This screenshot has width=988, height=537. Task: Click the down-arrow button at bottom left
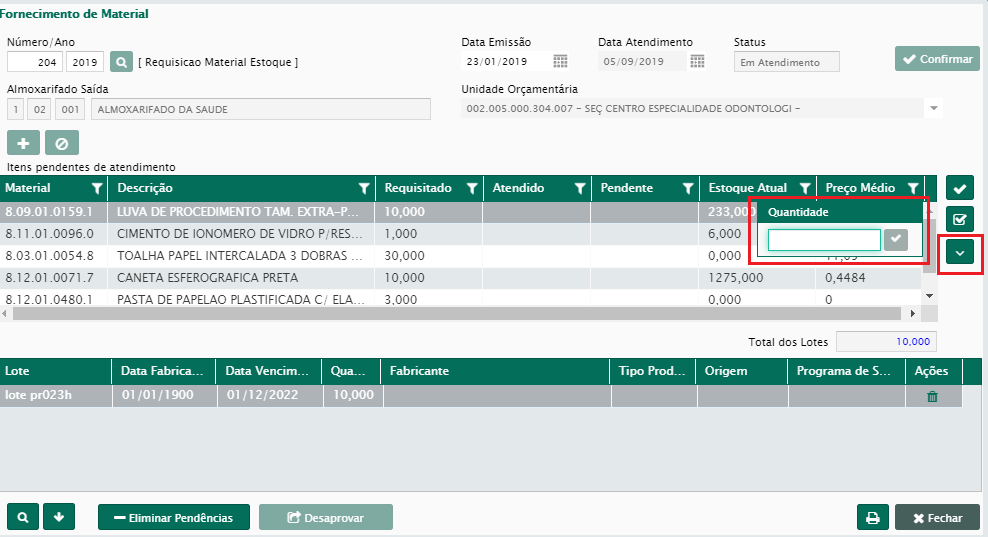pyautogui.click(x=59, y=517)
